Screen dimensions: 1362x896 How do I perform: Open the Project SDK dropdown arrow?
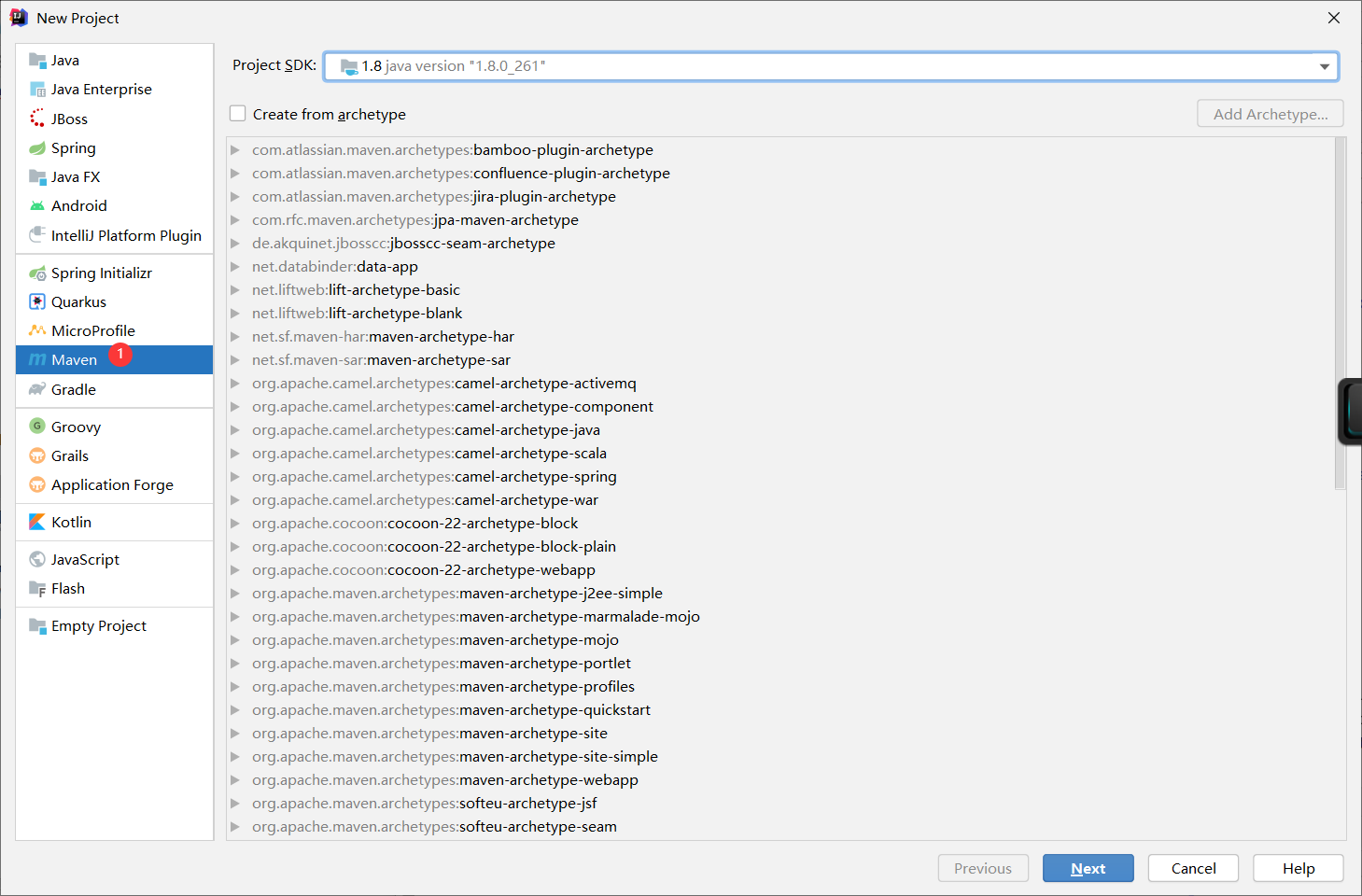pos(1324,66)
